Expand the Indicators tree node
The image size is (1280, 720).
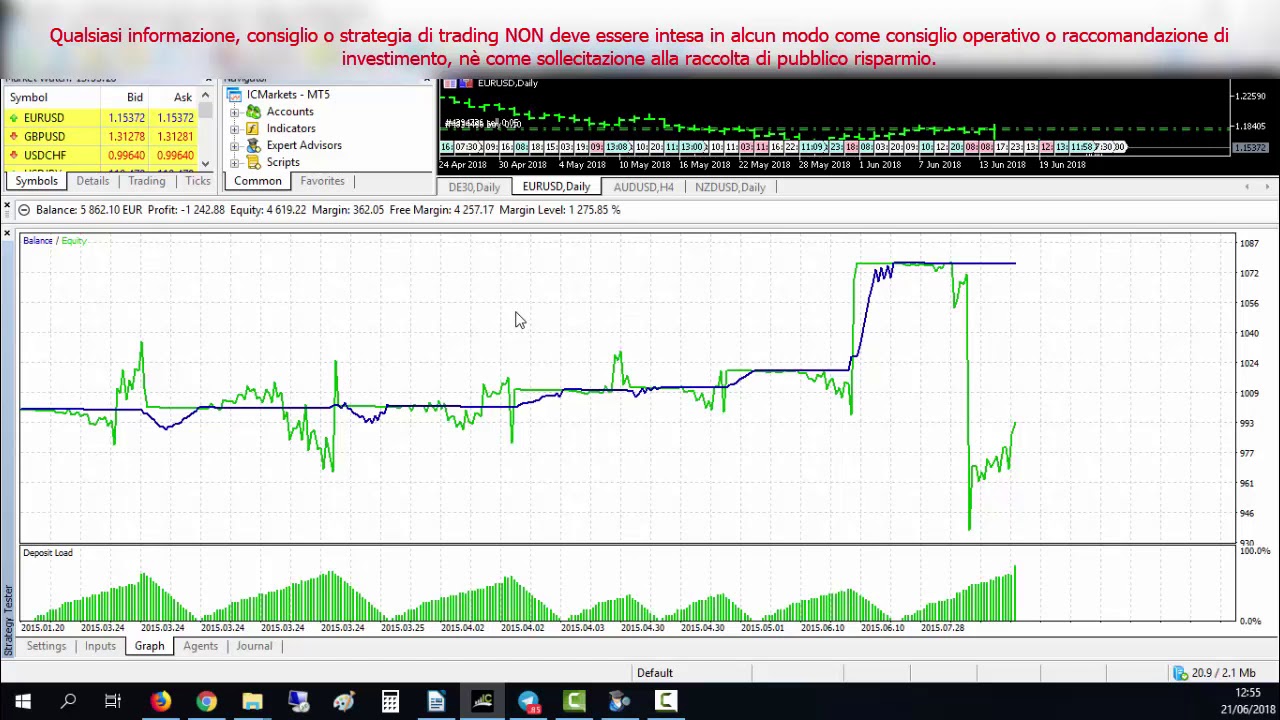[234, 129]
